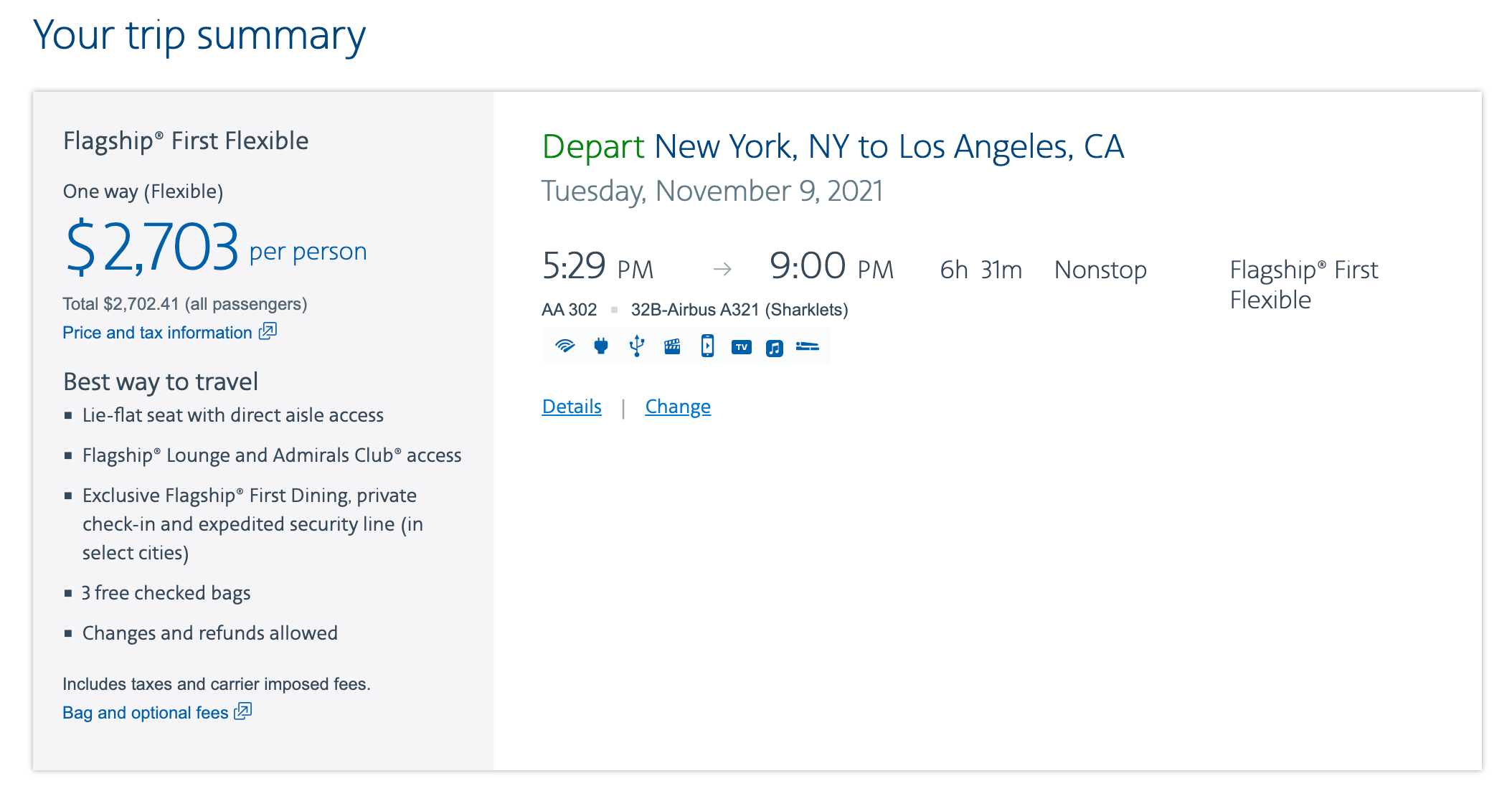The height and width of the screenshot is (786, 1512).
Task: Click the Your trip summary title
Action: click(199, 35)
